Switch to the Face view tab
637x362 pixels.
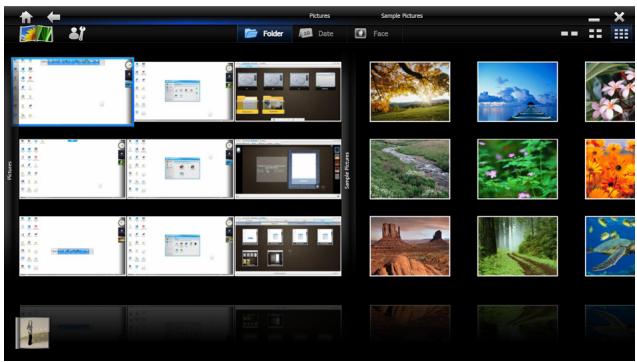[372, 33]
